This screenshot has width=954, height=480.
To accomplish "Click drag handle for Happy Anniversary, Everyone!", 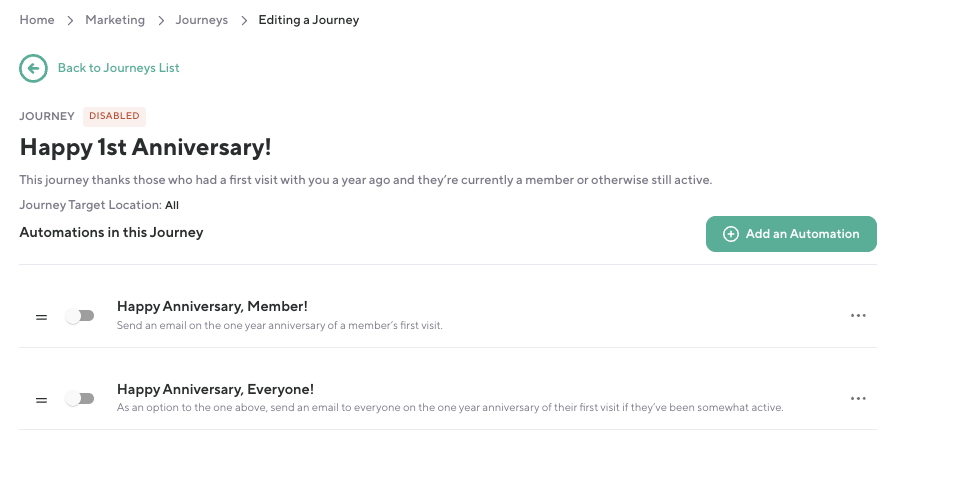I will pos(41,399).
